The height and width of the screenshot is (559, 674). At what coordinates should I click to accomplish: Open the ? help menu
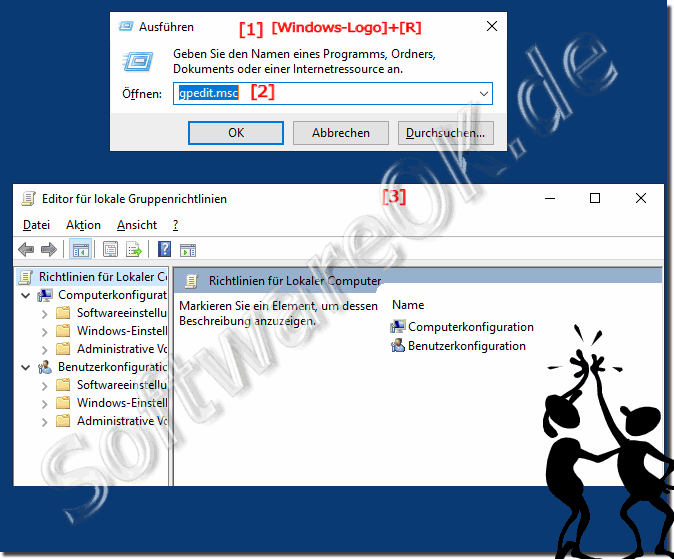tap(175, 225)
